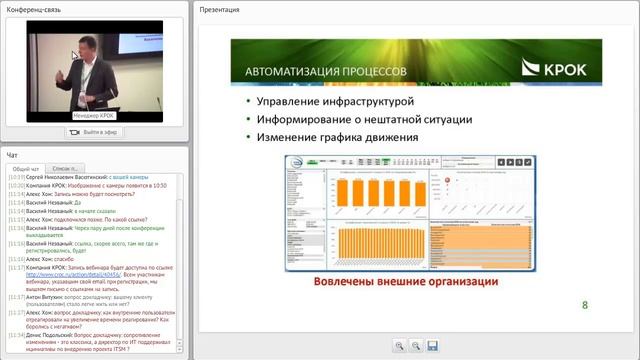The width and height of the screenshot is (640, 360).
Task: Click the camera icon in Выйти в эфир button
Action: (x=74, y=132)
